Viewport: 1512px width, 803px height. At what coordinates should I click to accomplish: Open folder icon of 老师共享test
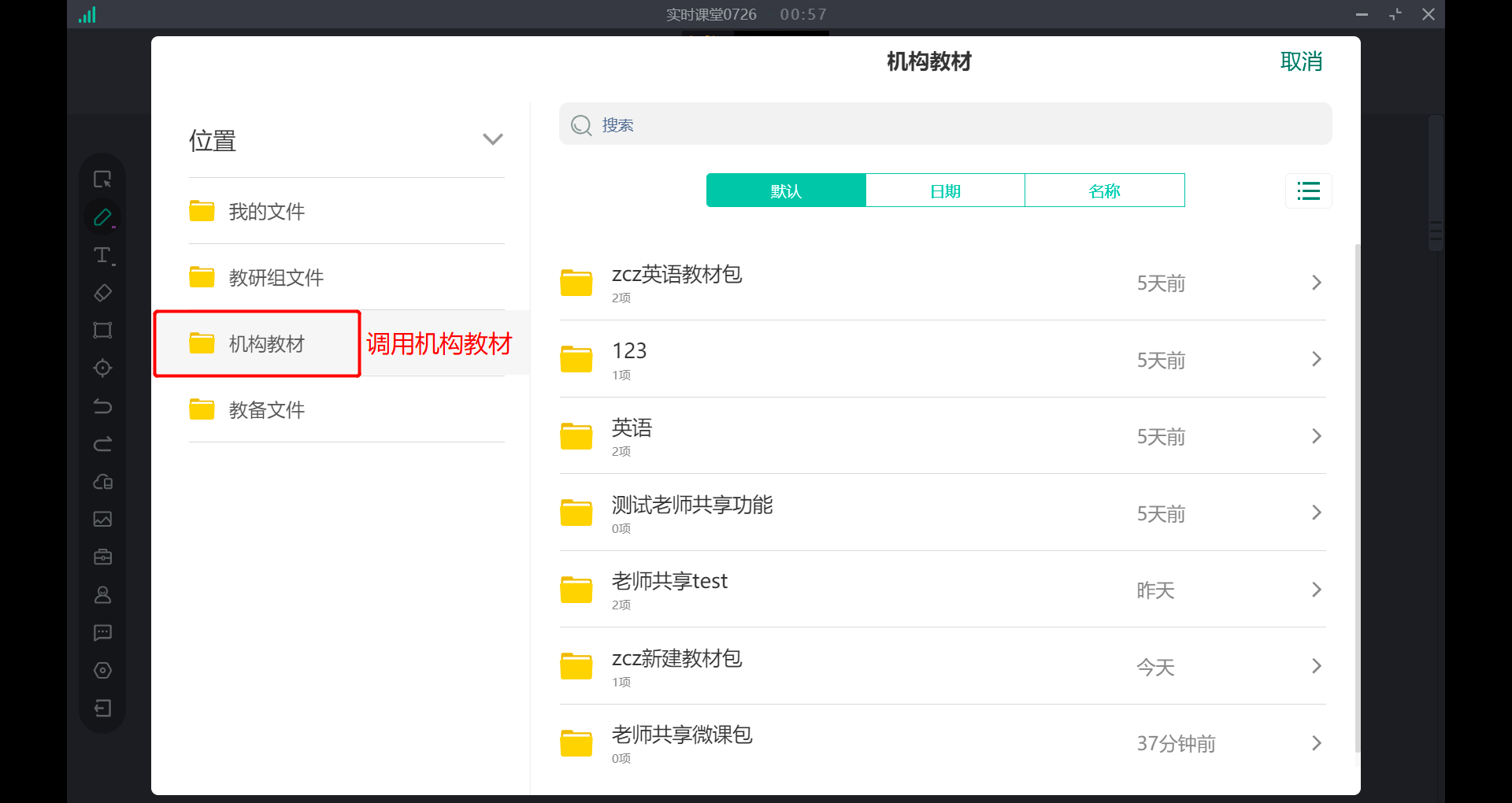point(576,590)
